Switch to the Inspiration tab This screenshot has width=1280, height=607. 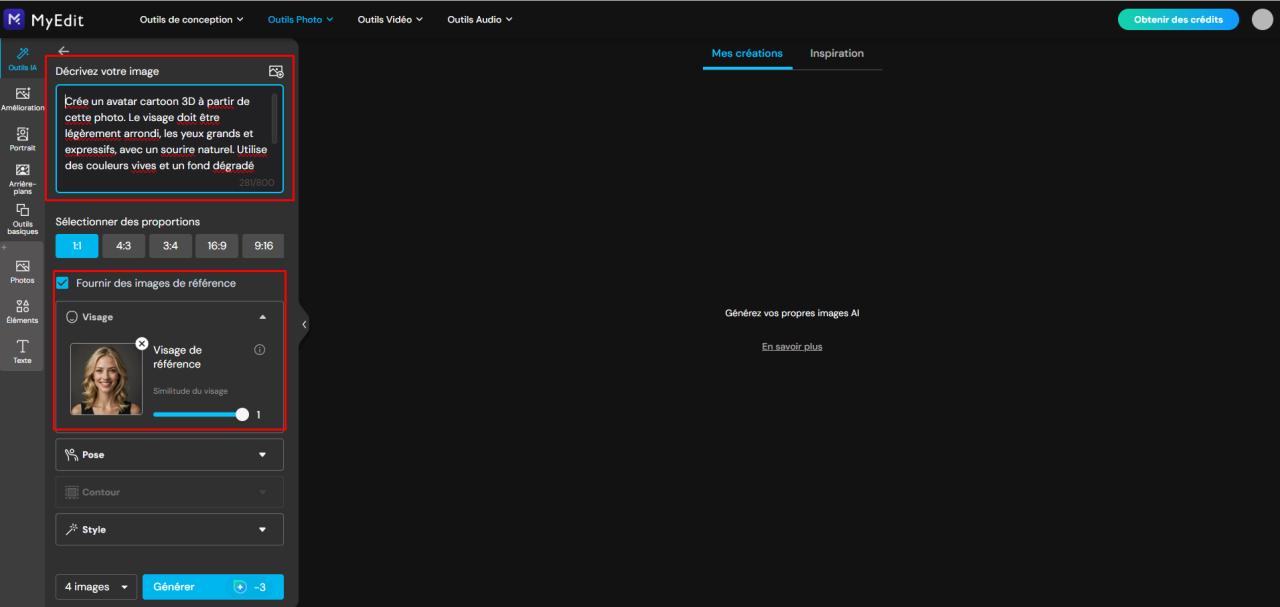836,53
